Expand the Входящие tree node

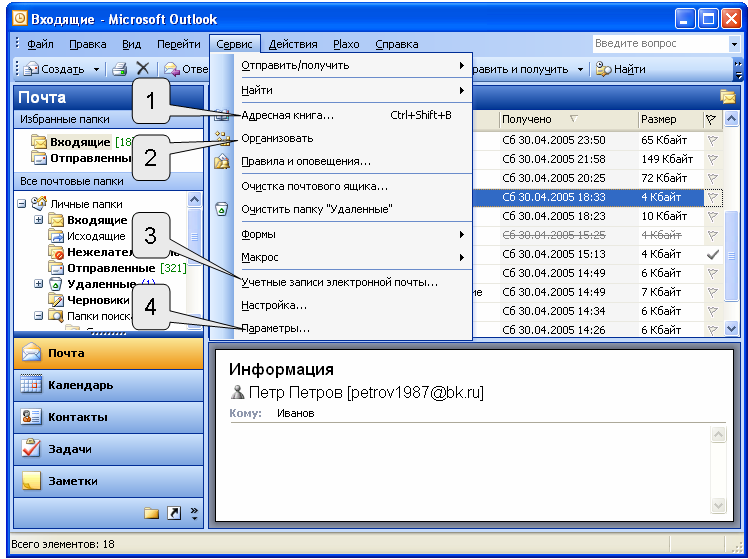click(39, 220)
